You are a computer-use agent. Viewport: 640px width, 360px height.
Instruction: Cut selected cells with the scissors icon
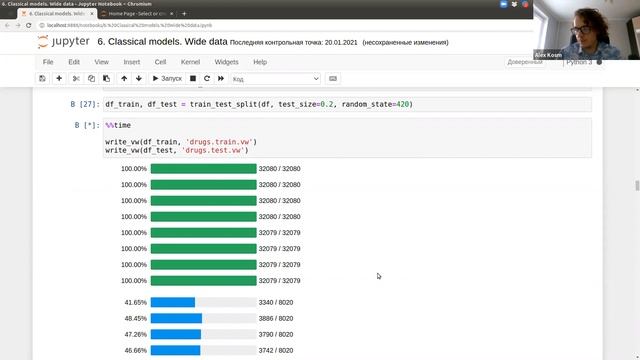76,78
